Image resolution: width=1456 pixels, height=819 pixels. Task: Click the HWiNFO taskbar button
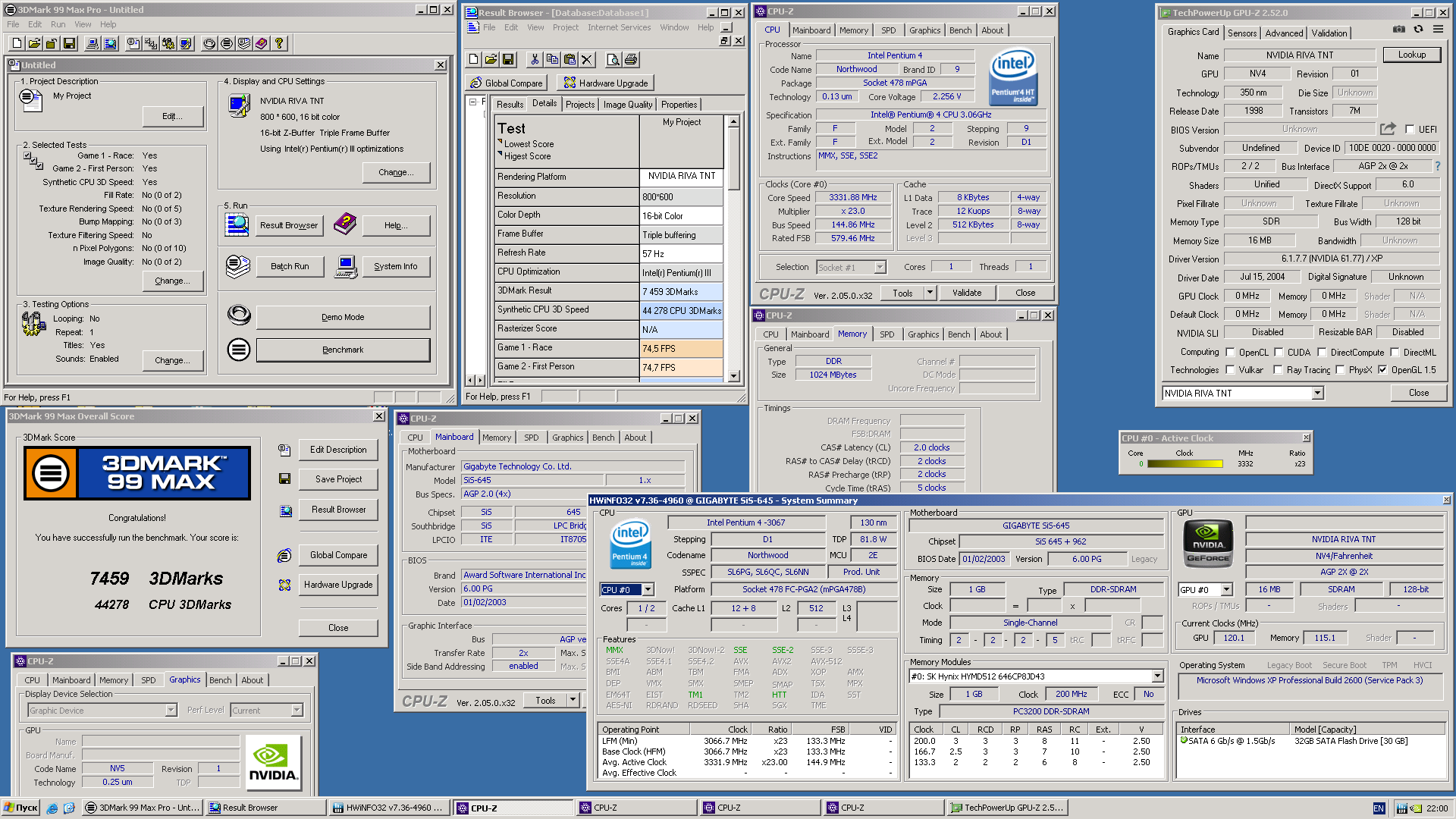pos(388,808)
